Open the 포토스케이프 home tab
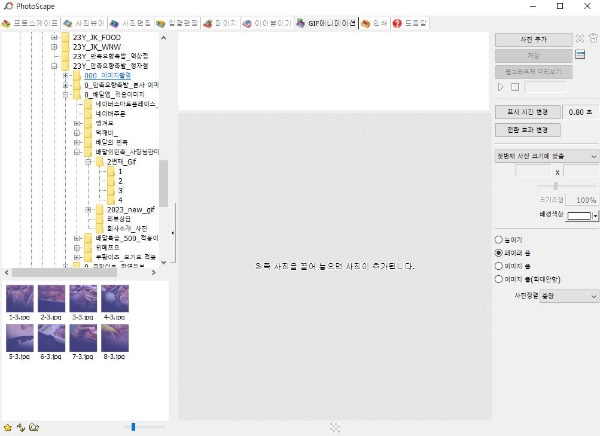The height and width of the screenshot is (436, 600). pos(30,23)
